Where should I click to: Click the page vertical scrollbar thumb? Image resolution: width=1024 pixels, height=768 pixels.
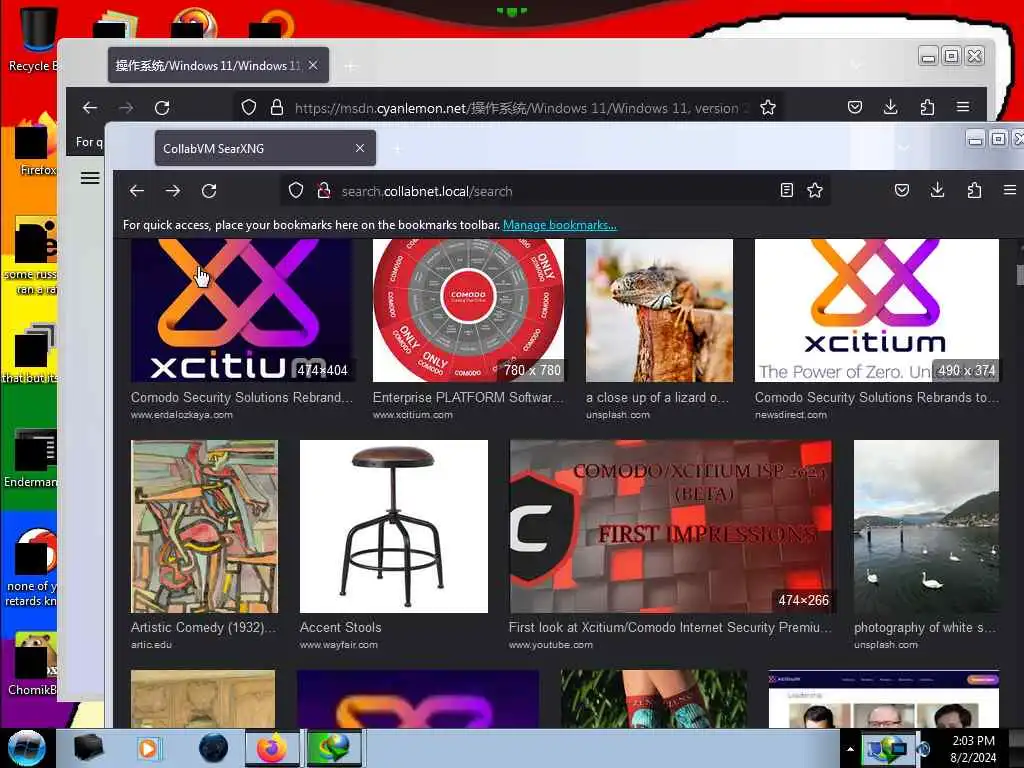pos(1019,274)
